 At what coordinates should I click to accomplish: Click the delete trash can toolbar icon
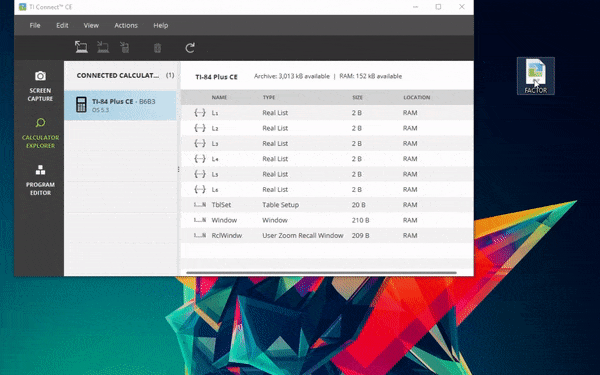tap(157, 48)
